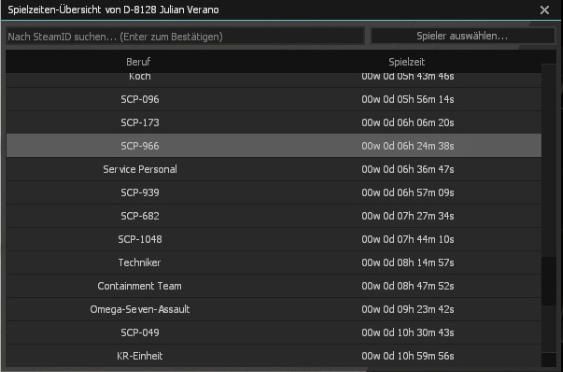Sort table by Beruf column header
The image size is (563, 372).
138,62
